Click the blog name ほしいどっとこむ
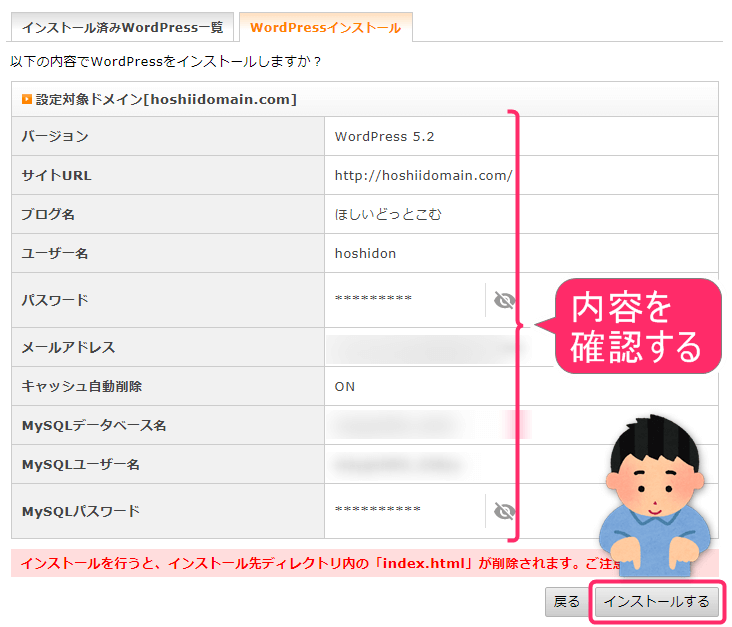Viewport: 732px width, 627px height. tap(388, 214)
